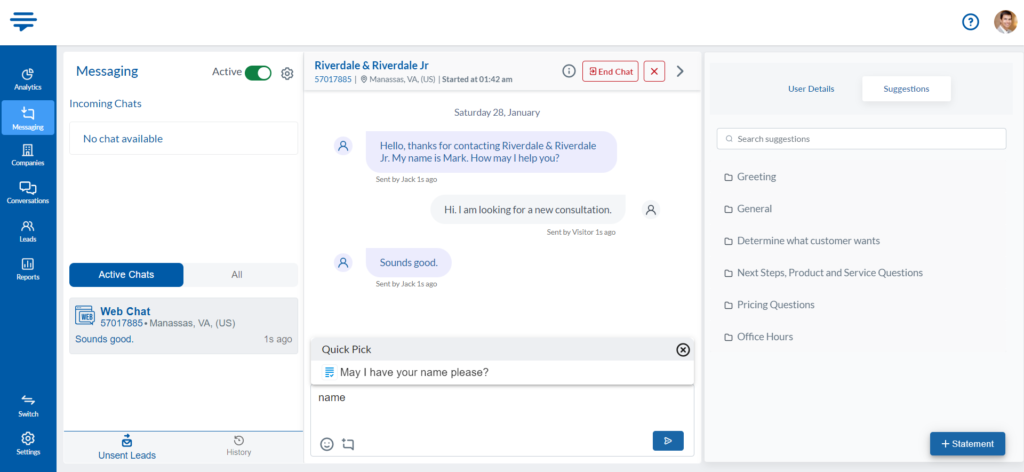Open the Analytics sidebar section

(28, 78)
